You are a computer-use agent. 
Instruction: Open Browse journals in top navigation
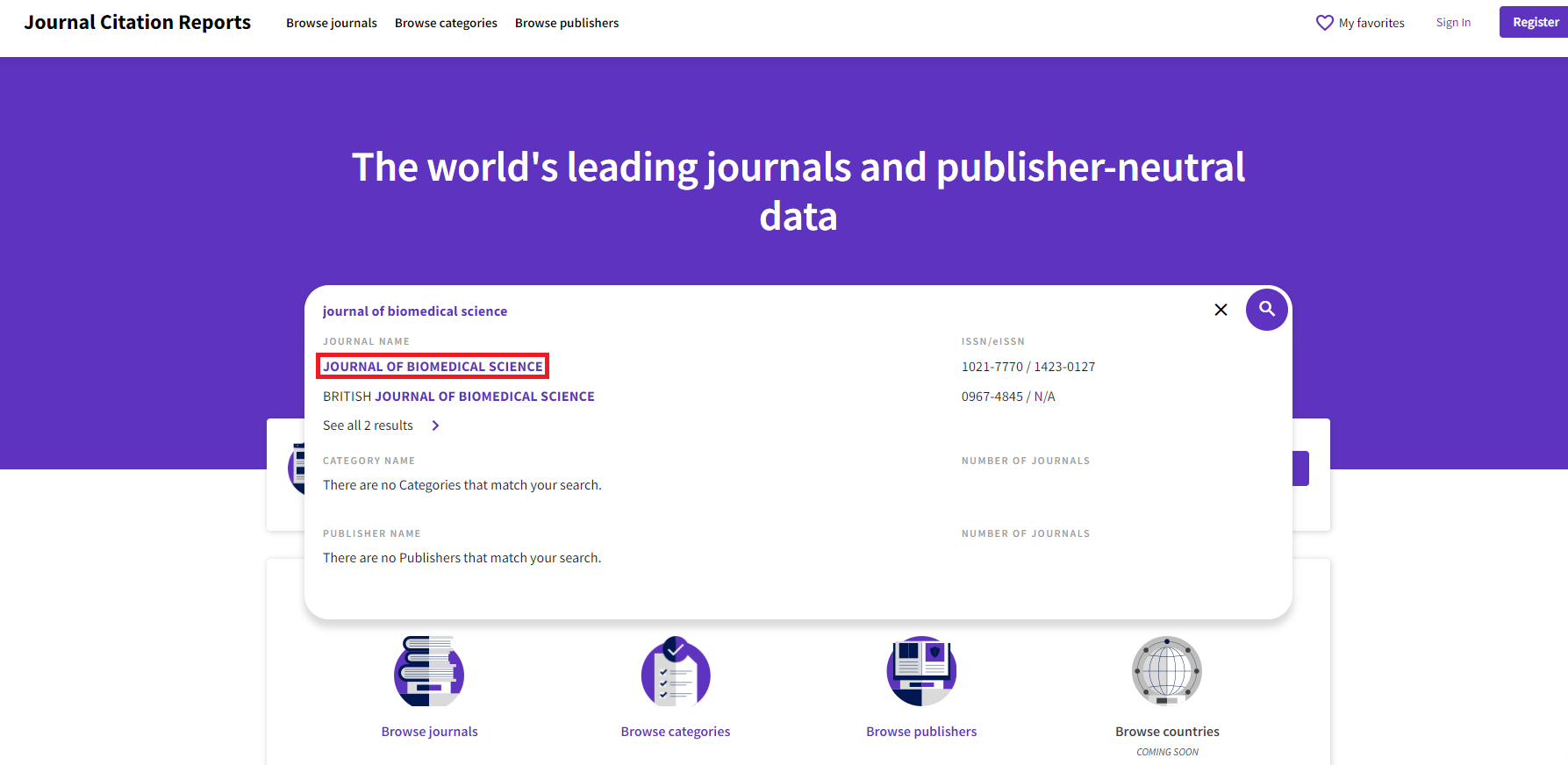click(x=332, y=23)
